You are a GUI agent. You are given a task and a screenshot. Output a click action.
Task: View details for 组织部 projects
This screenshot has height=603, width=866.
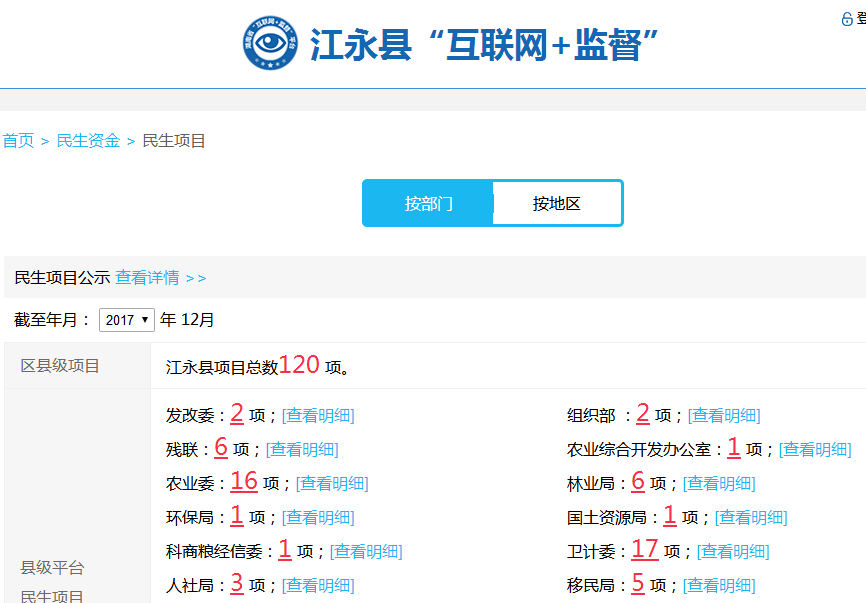point(724,416)
